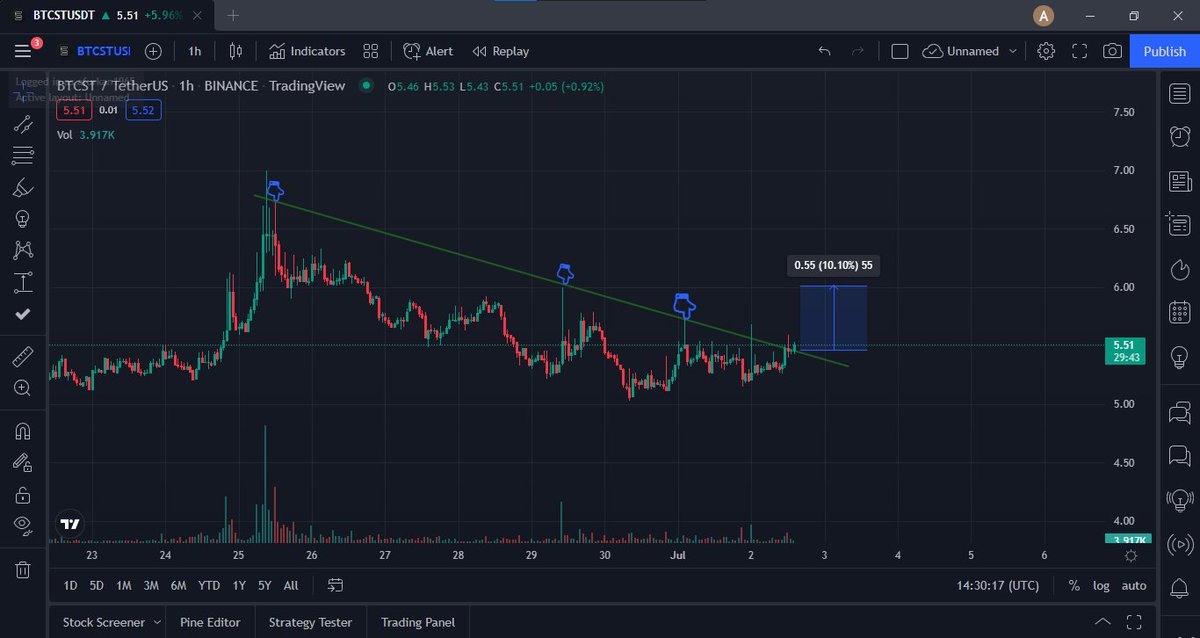Take a chart snapshot with the camera icon
This screenshot has width=1200, height=638.
(1111, 51)
